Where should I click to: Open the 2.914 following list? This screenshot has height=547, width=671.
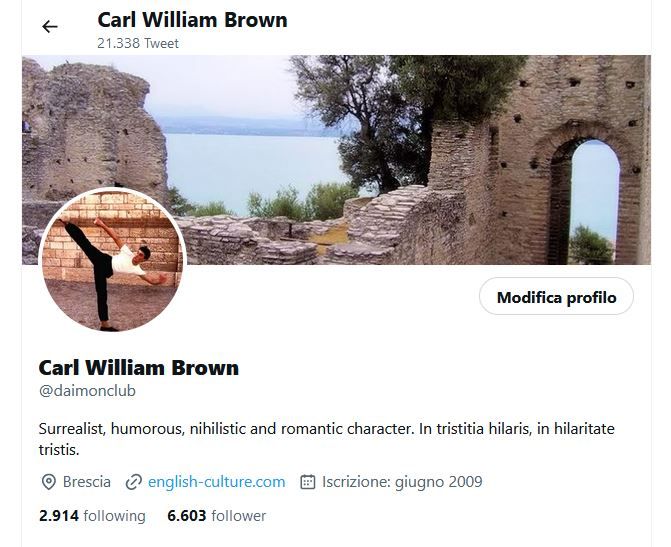[92, 516]
